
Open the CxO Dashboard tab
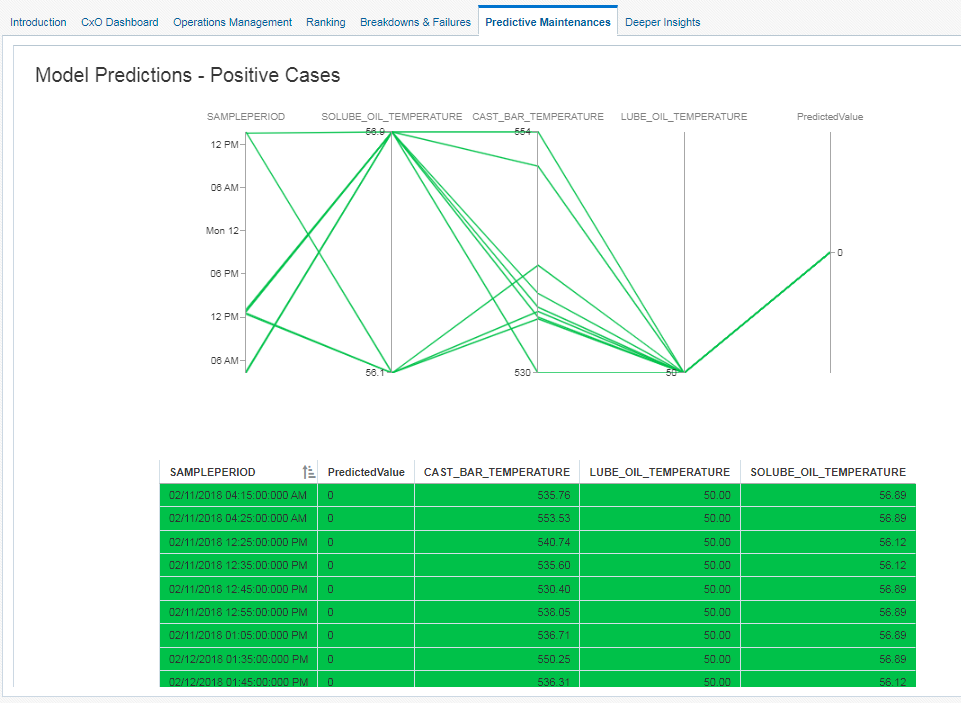coord(119,21)
